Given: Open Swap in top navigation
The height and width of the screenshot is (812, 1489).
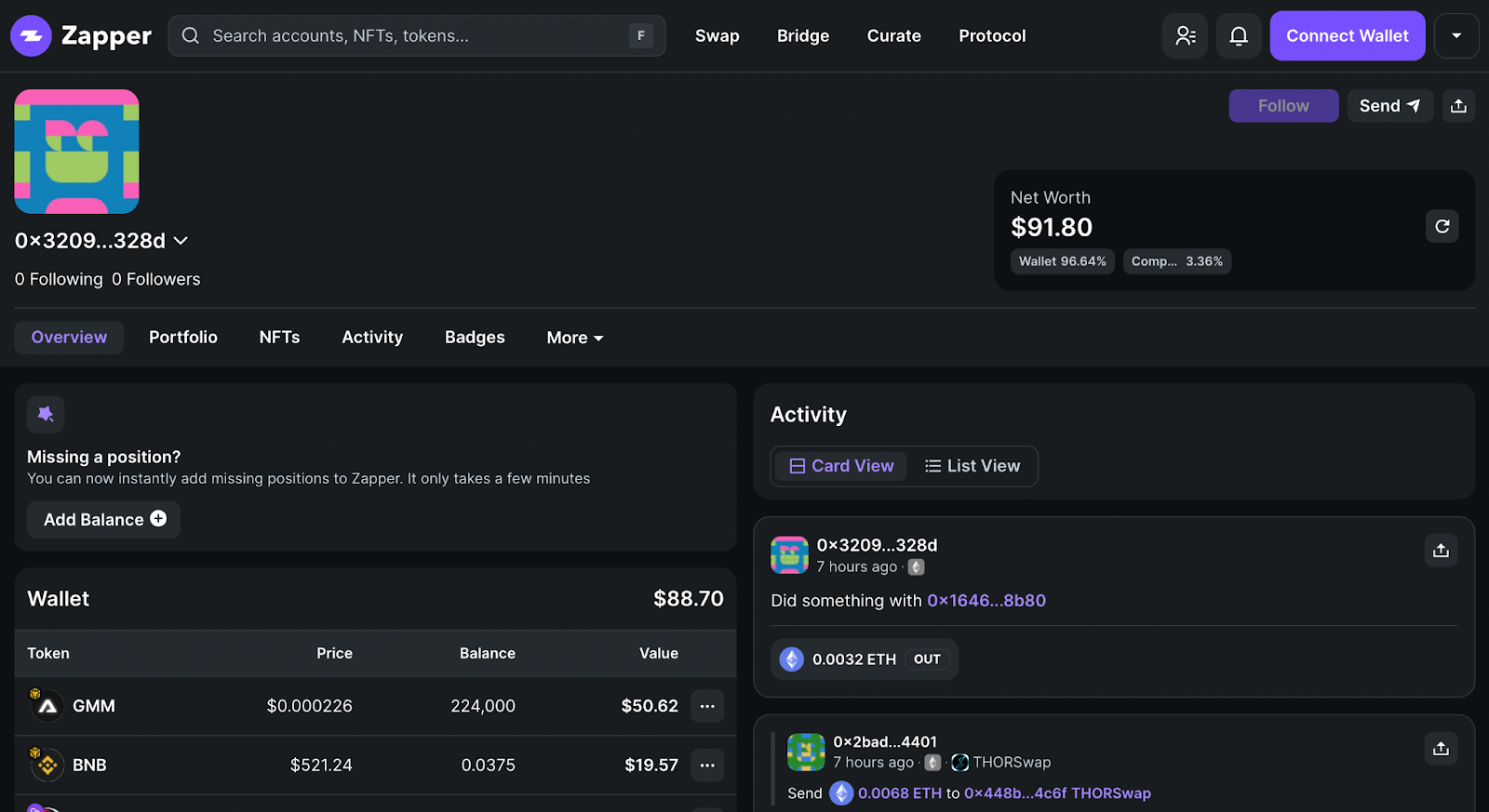Looking at the screenshot, I should (718, 36).
